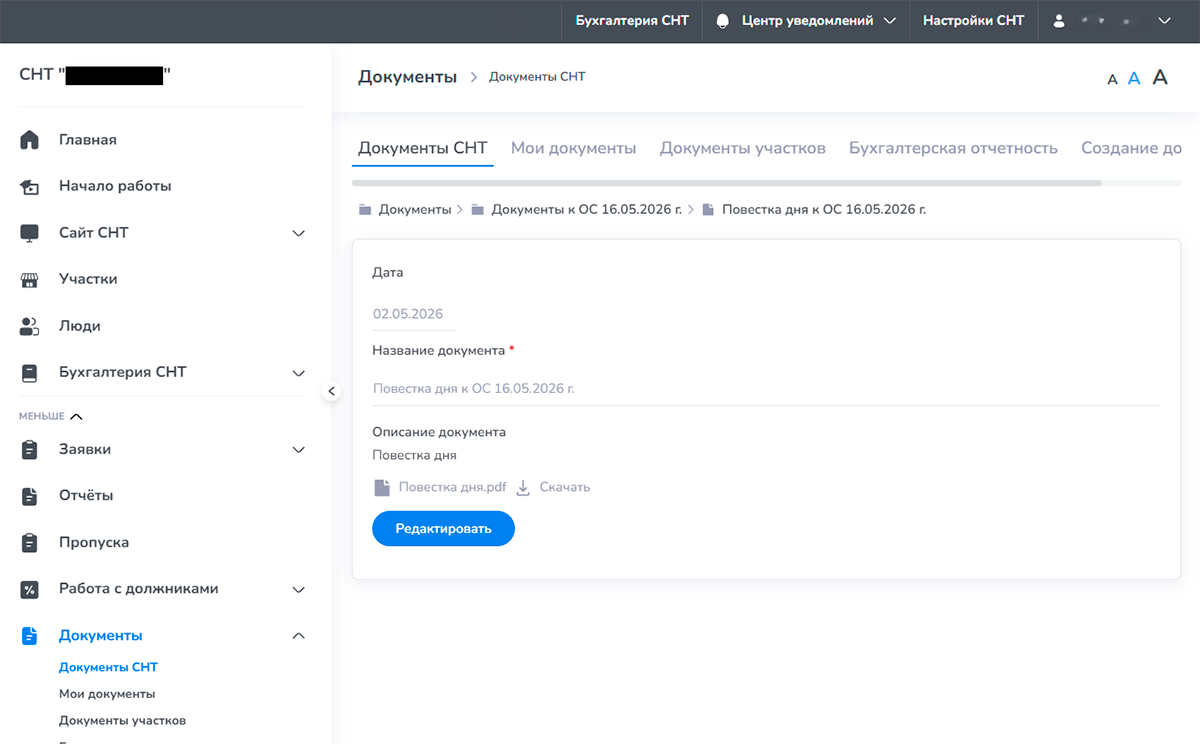
Task: Expand the Заявки submenu chevron
Action: click(298, 450)
